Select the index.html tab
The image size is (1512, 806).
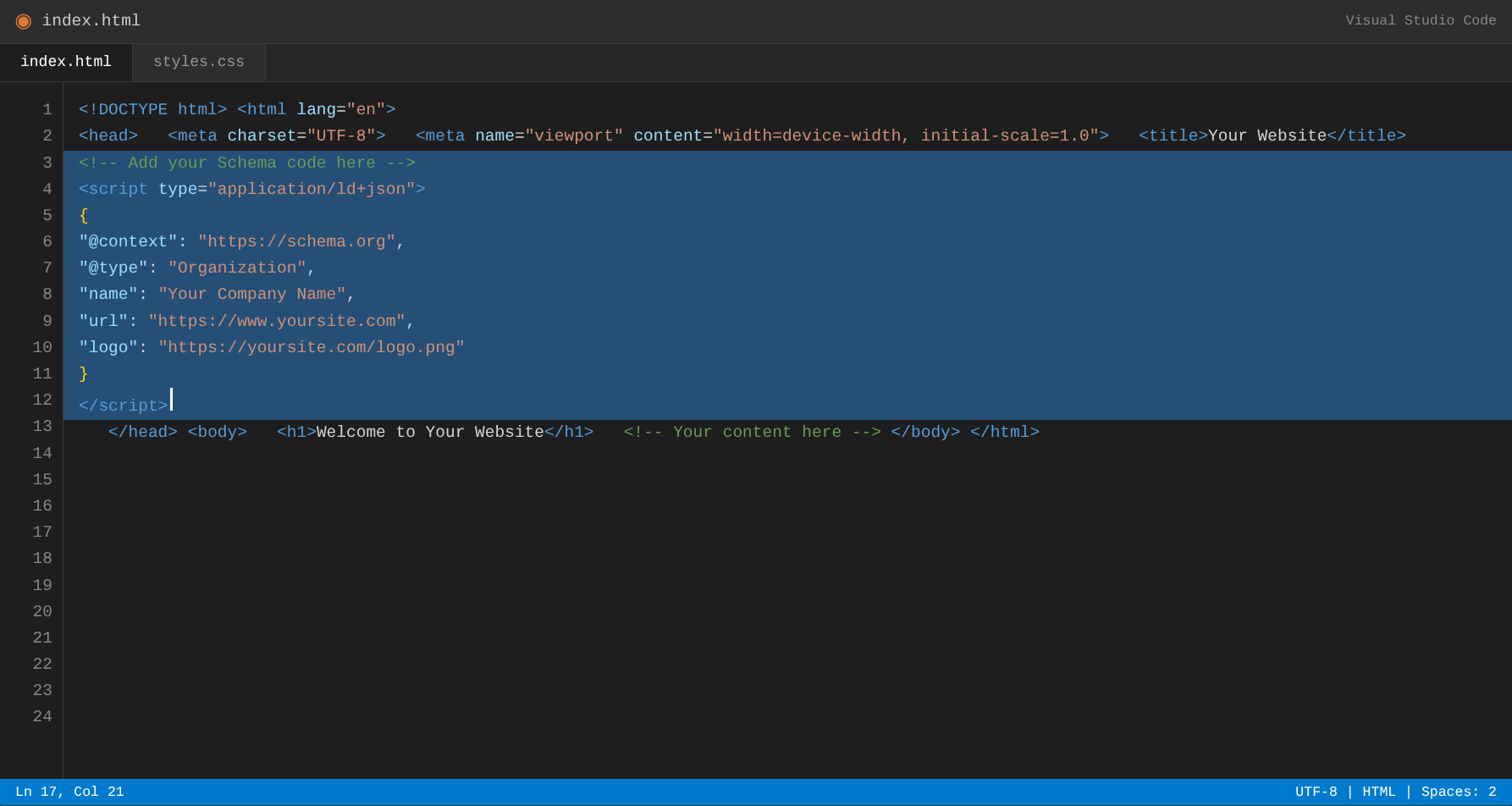66,62
